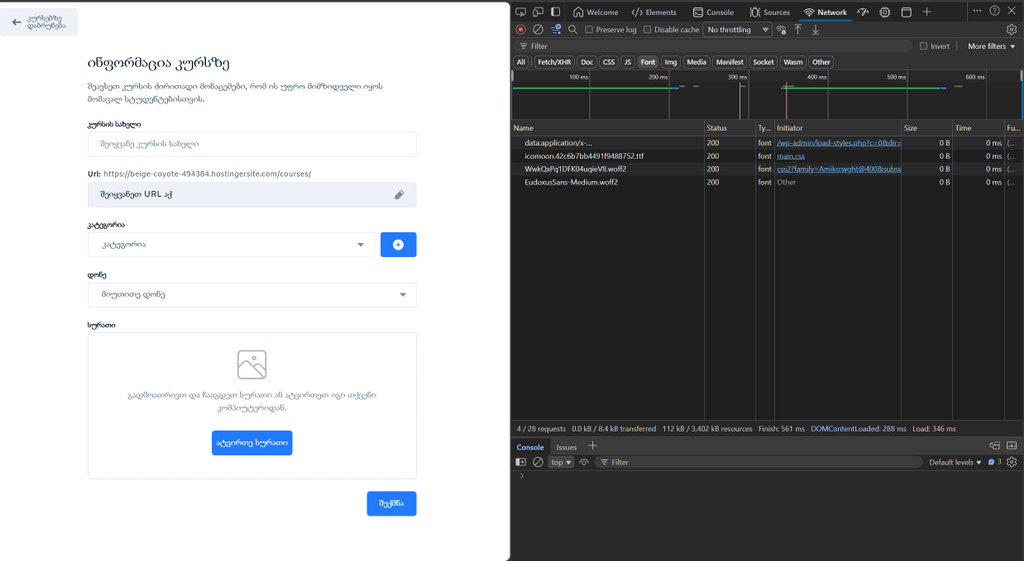Toggle device emulation icon in DevTools
The image size is (1024, 561).
[538, 12]
